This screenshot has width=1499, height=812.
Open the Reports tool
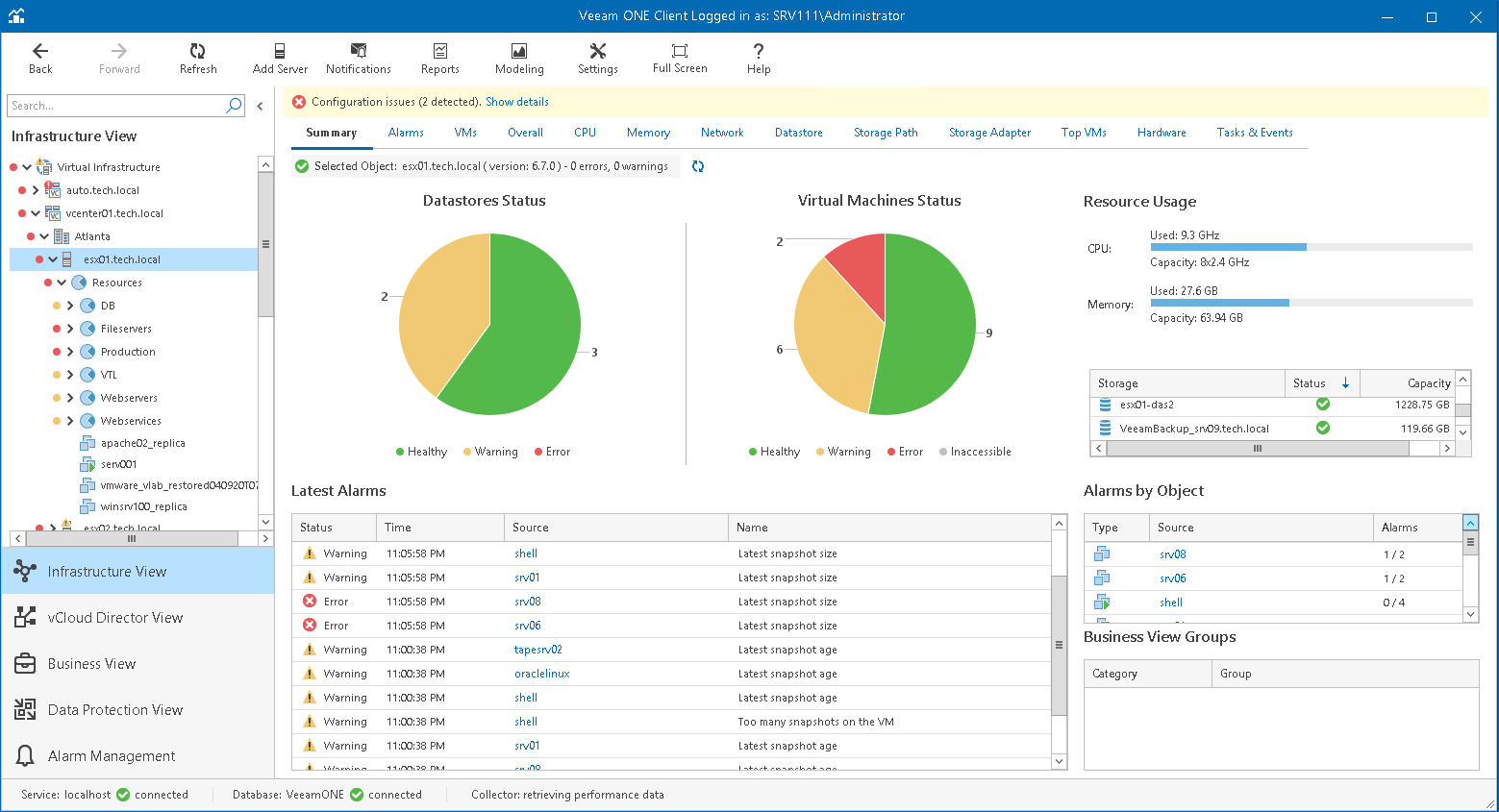pyautogui.click(x=439, y=58)
